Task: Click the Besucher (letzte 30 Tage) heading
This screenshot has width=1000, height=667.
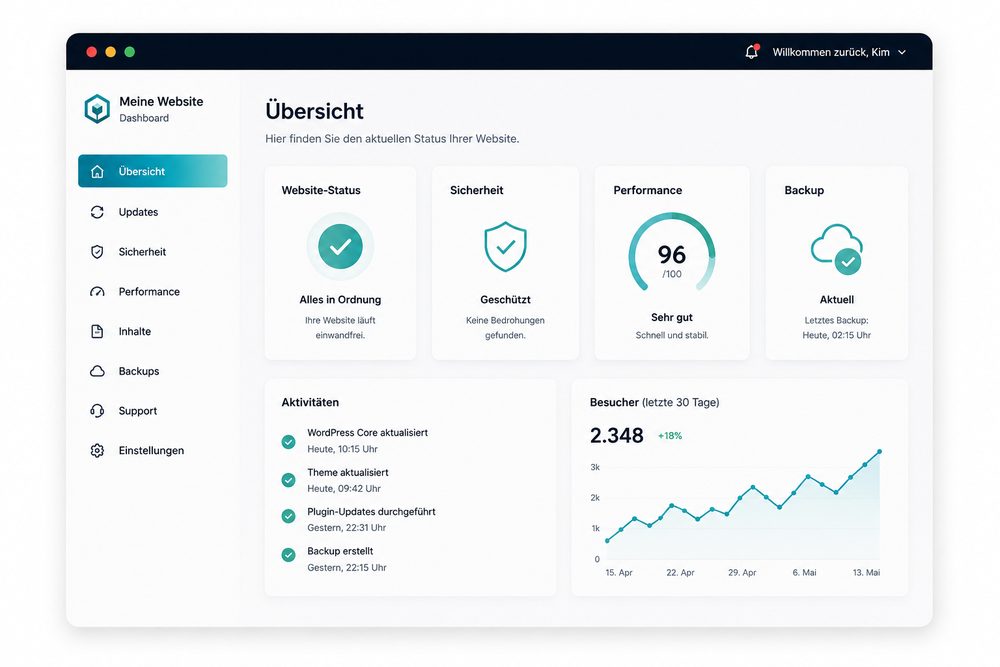Action: point(654,402)
